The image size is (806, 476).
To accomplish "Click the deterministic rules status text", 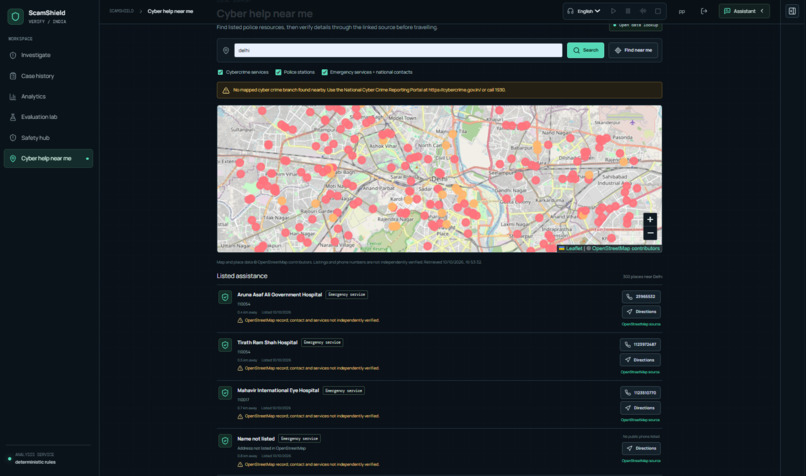I will pos(35,462).
